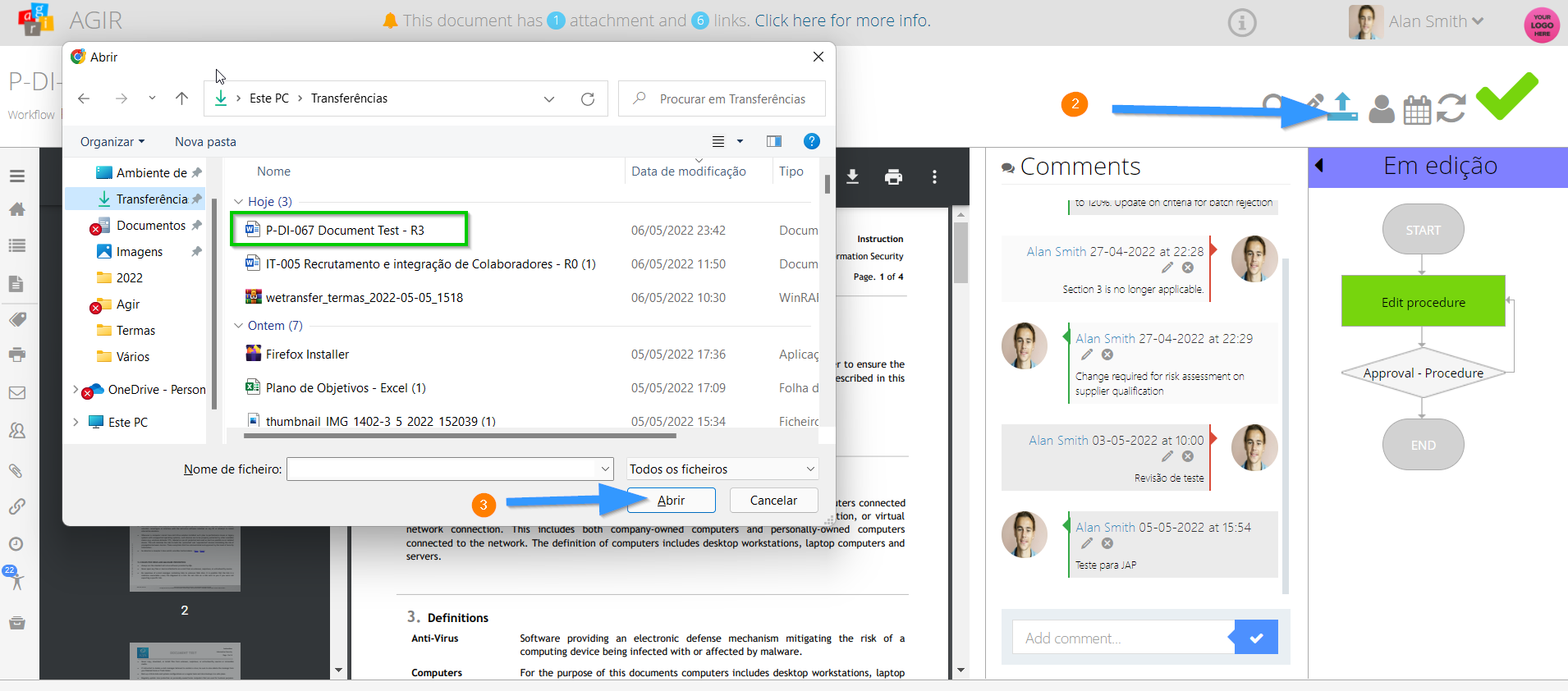Download the PDF from viewer toolbar
Screen dimensions: 1568x691
[x=853, y=176]
